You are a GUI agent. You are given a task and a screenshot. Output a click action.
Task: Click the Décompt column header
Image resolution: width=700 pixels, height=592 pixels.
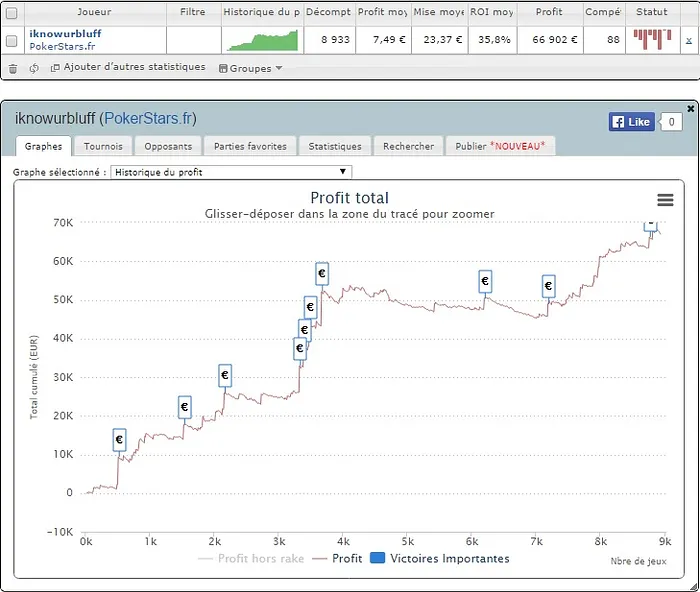[329, 12]
